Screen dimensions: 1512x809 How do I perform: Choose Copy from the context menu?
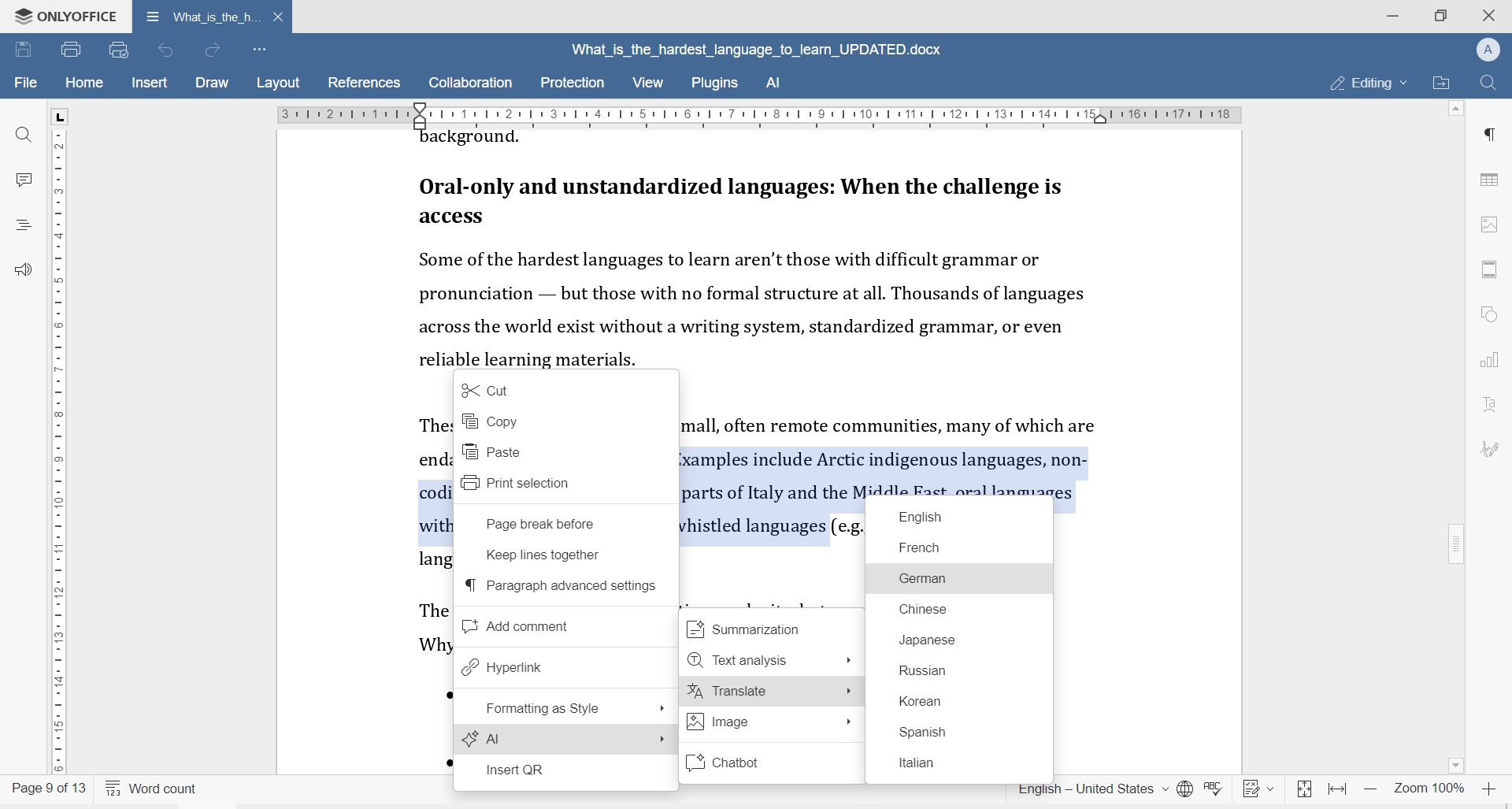click(566, 421)
